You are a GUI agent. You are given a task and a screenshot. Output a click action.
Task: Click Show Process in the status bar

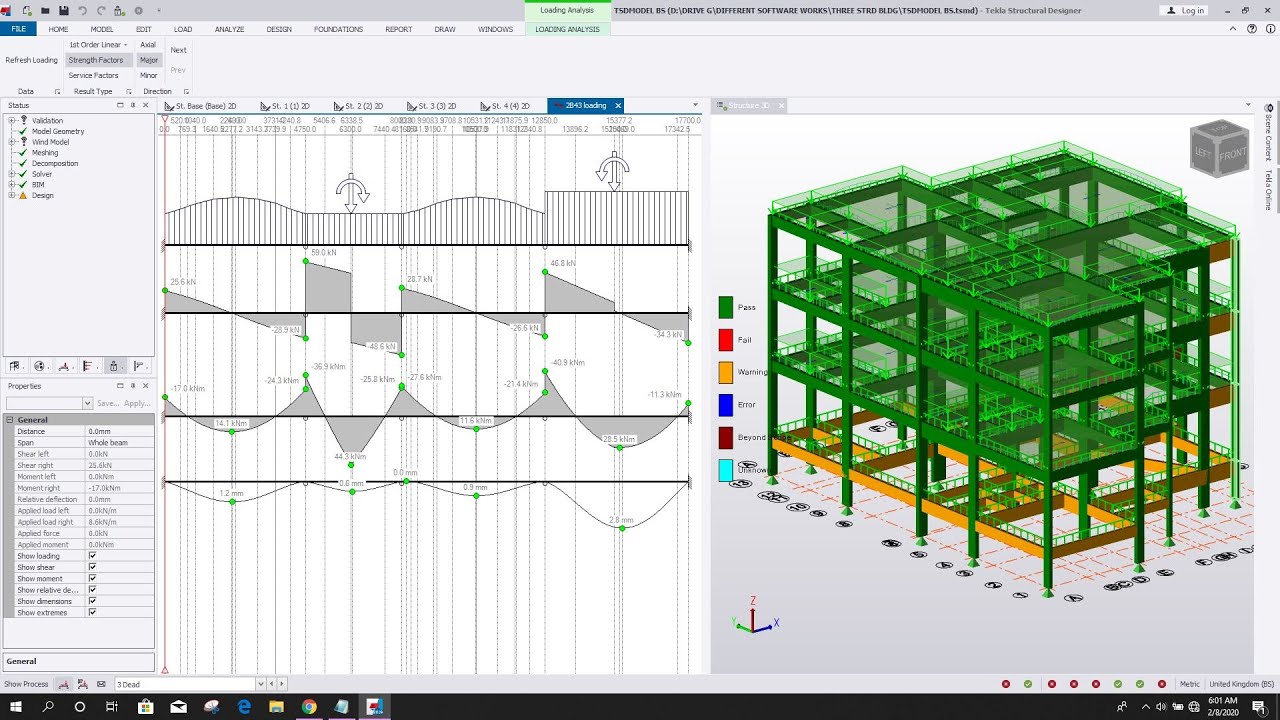pos(26,684)
